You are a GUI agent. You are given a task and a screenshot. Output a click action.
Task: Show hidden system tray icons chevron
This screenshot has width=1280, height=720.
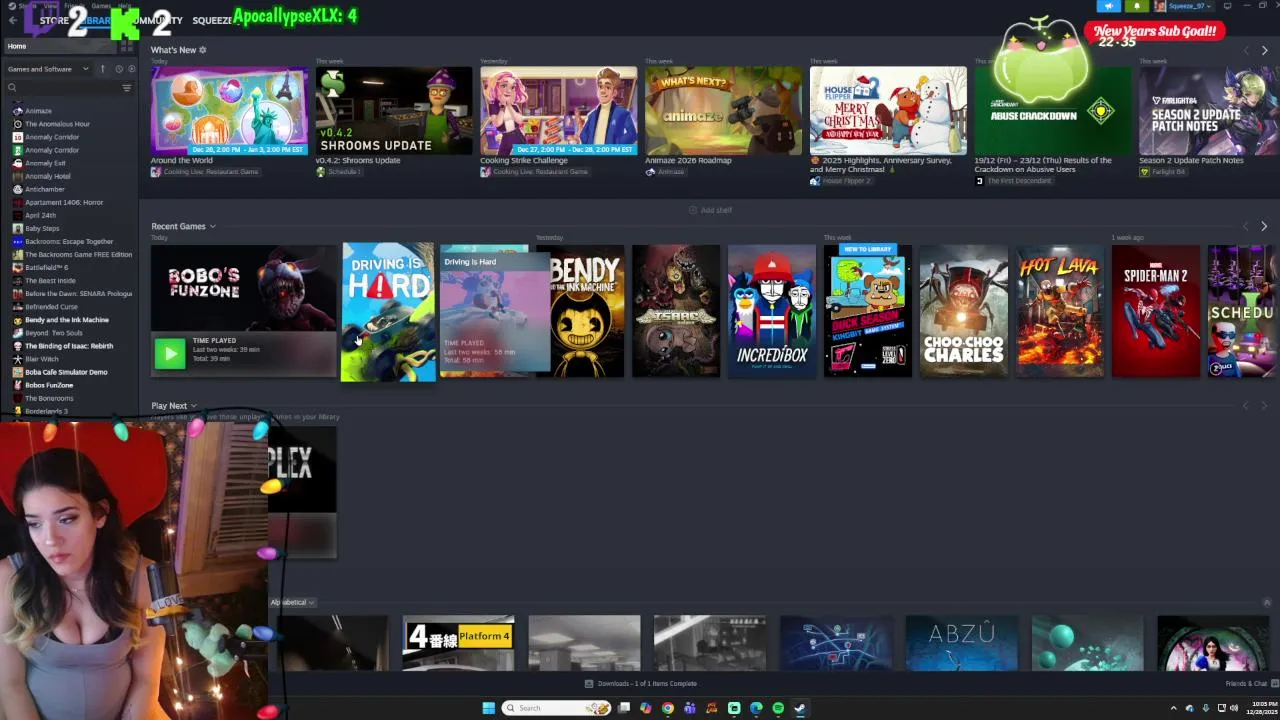(1176, 708)
